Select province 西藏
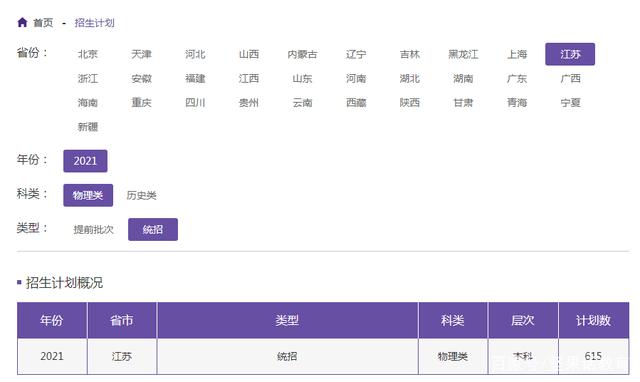 coord(356,102)
